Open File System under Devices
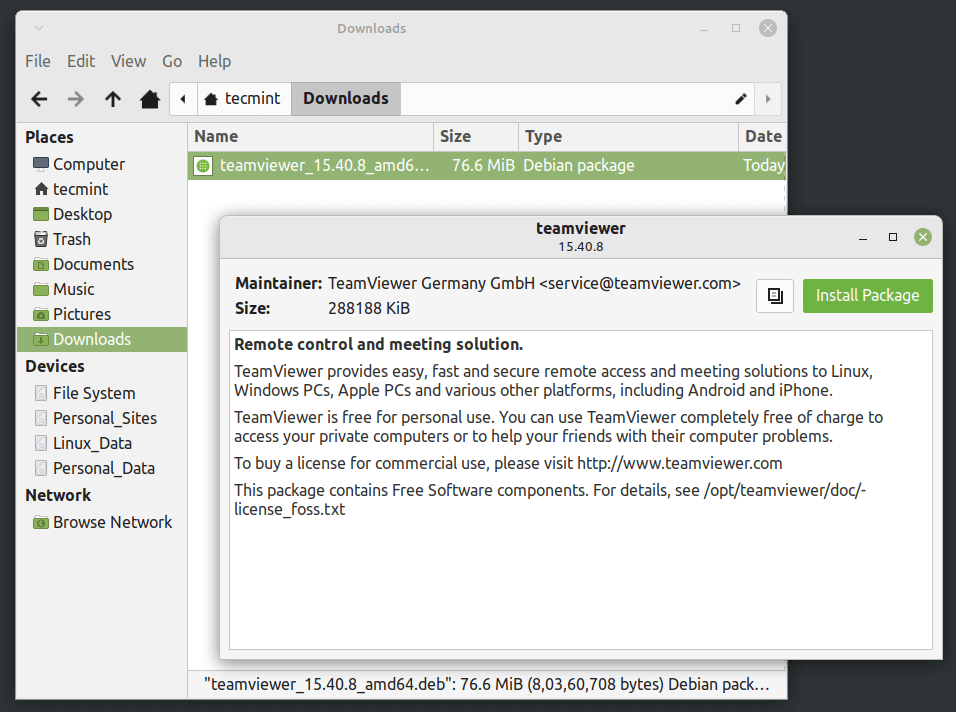The image size is (956, 712). [x=94, y=393]
